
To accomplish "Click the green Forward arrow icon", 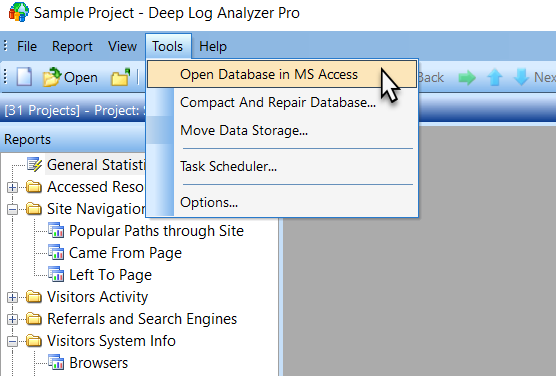I will tap(467, 77).
